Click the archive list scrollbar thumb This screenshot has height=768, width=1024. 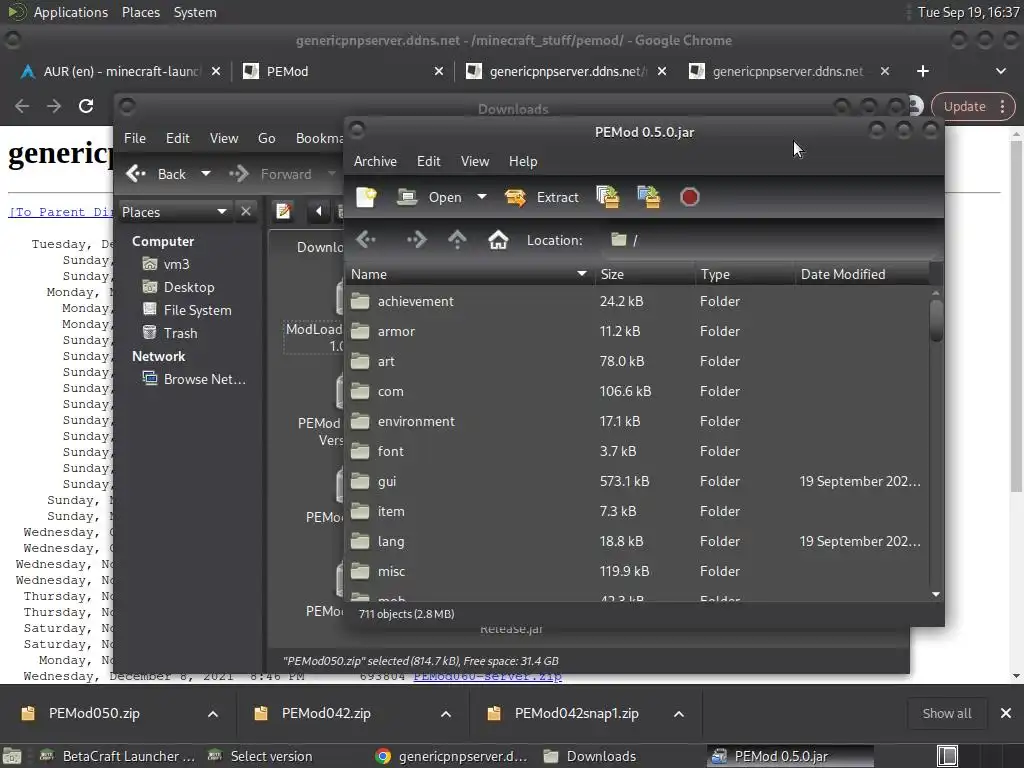tap(936, 320)
